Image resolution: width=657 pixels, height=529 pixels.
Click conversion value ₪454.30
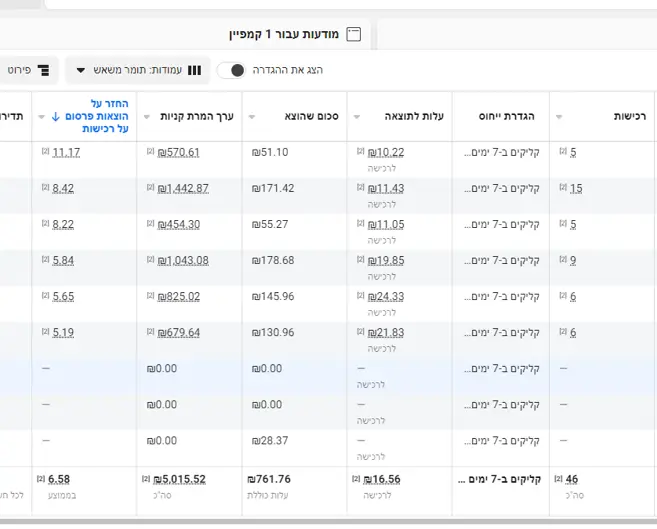(178, 225)
